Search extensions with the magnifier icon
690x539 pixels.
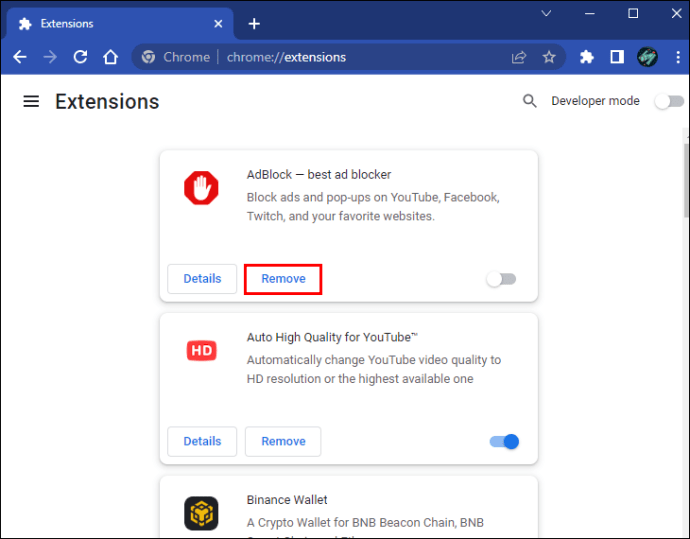click(529, 101)
